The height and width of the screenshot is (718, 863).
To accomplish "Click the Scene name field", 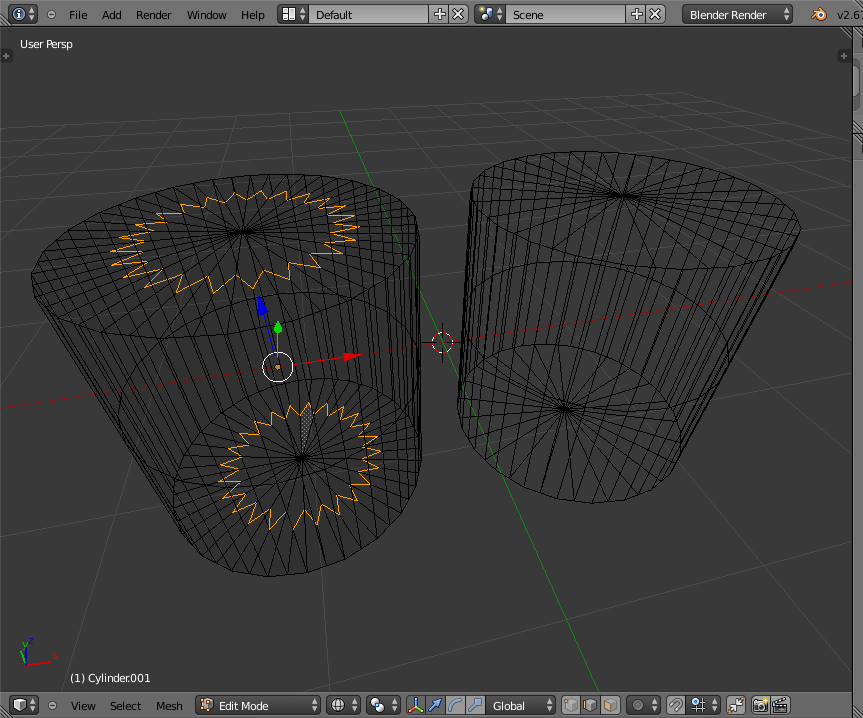I will pos(564,14).
